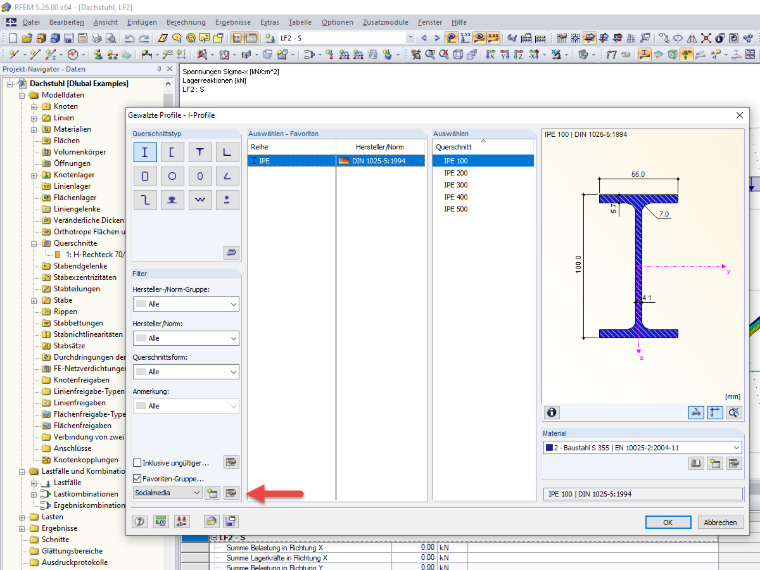Sort by the Querschnitt column header
This screenshot has height=570, width=760.
pos(484,147)
